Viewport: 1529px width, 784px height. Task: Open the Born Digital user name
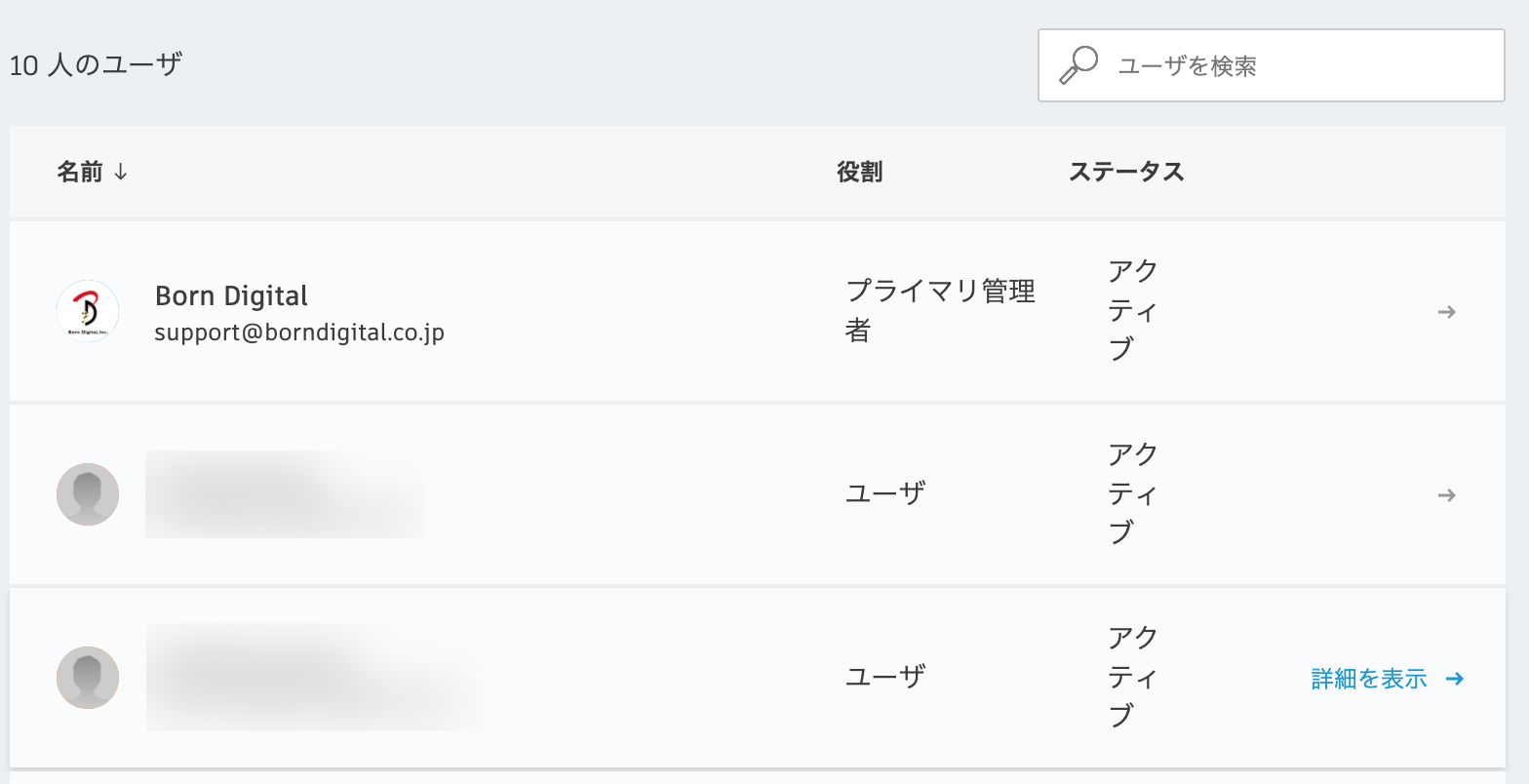pyautogui.click(x=231, y=295)
